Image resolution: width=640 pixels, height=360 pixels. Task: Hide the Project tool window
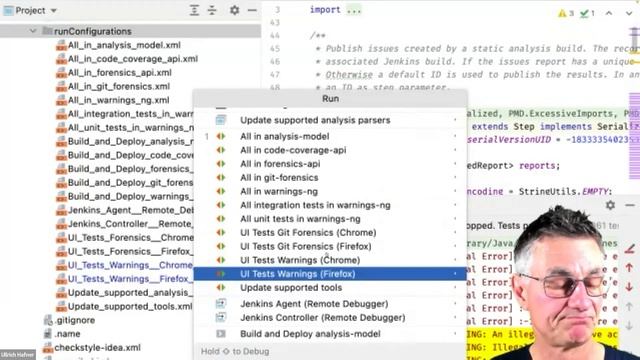pyautogui.click(x=252, y=10)
